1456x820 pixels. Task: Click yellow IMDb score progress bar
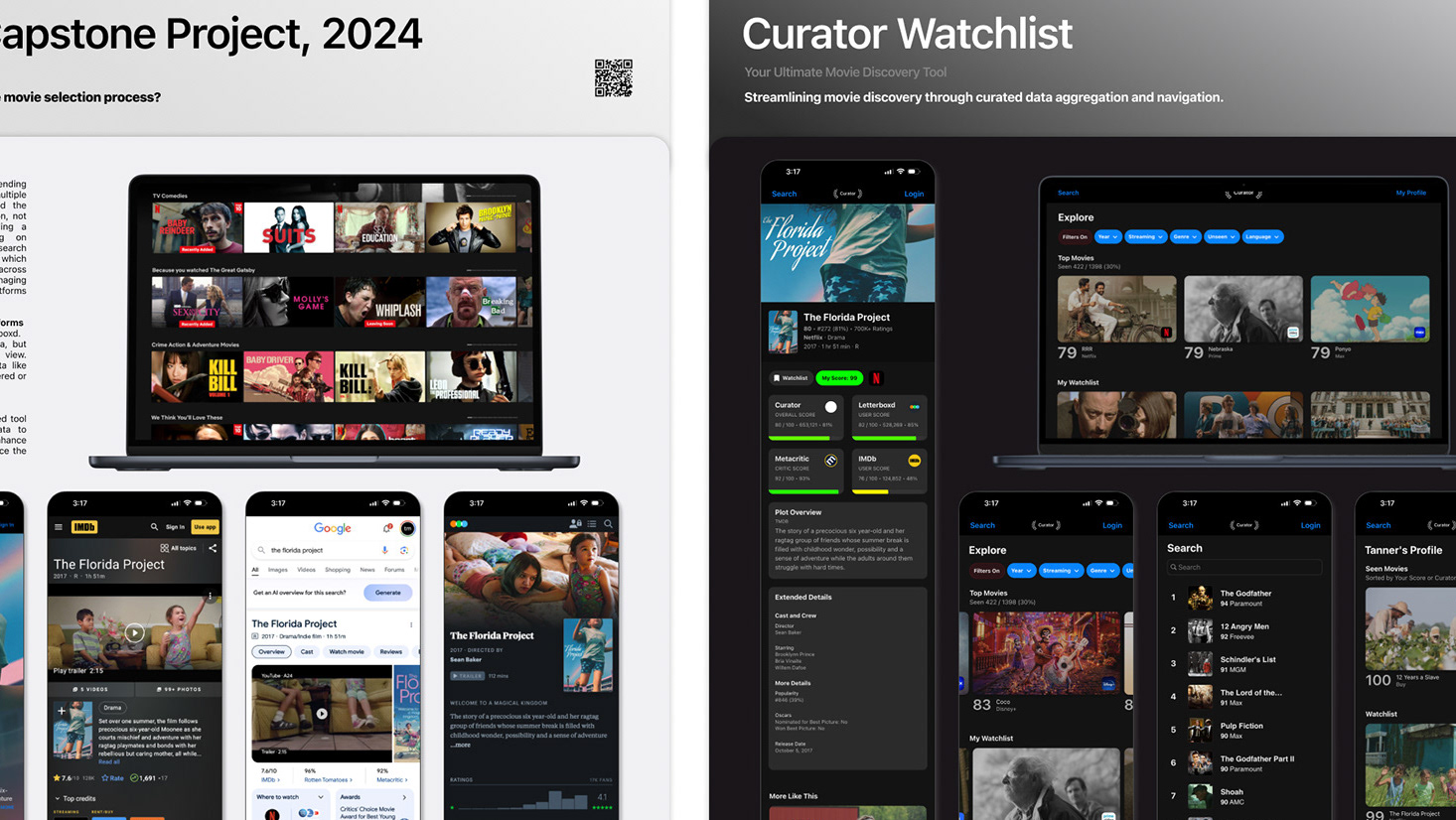pyautogui.click(x=871, y=491)
